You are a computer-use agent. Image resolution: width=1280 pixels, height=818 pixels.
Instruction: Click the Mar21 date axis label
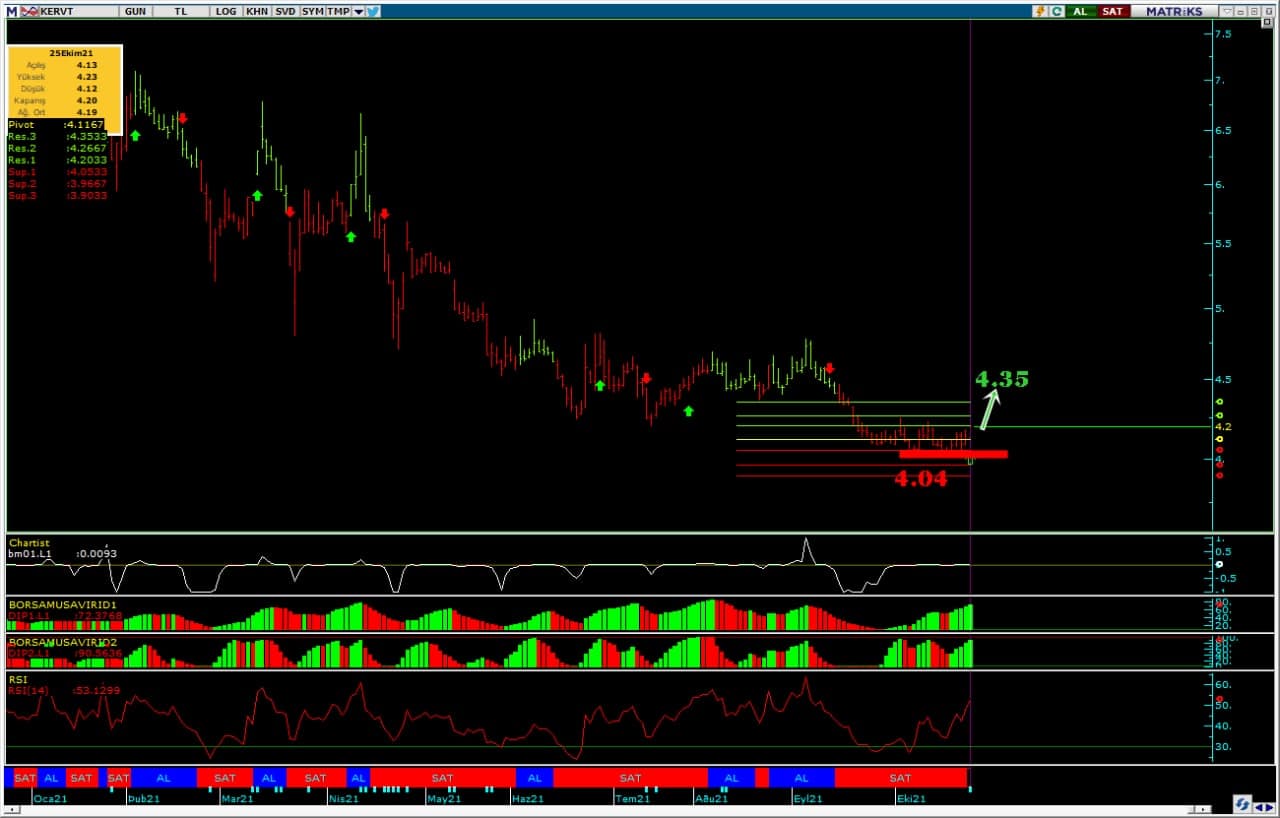tap(237, 799)
